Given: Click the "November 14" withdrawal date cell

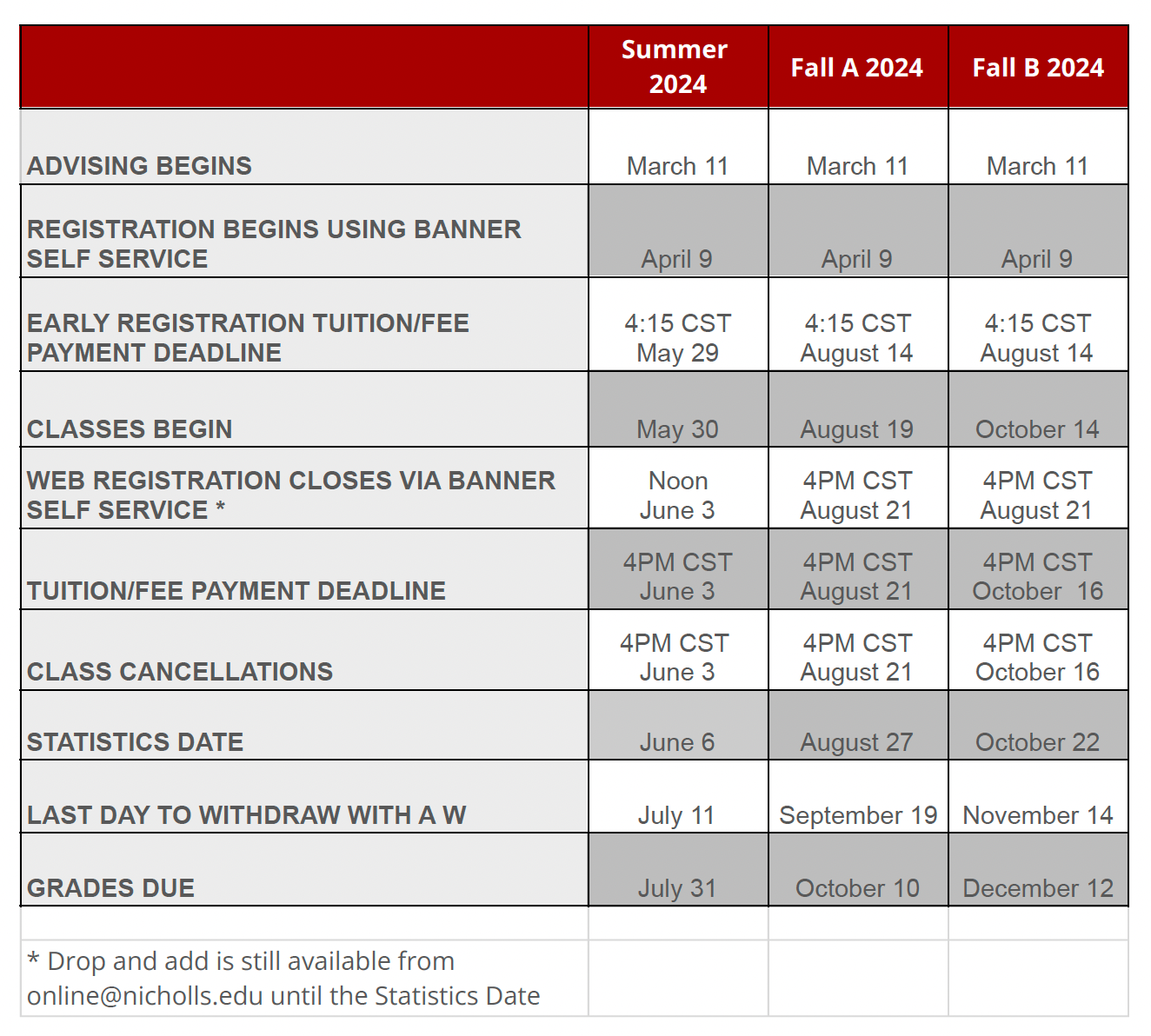Looking at the screenshot, I should 1037,815.
